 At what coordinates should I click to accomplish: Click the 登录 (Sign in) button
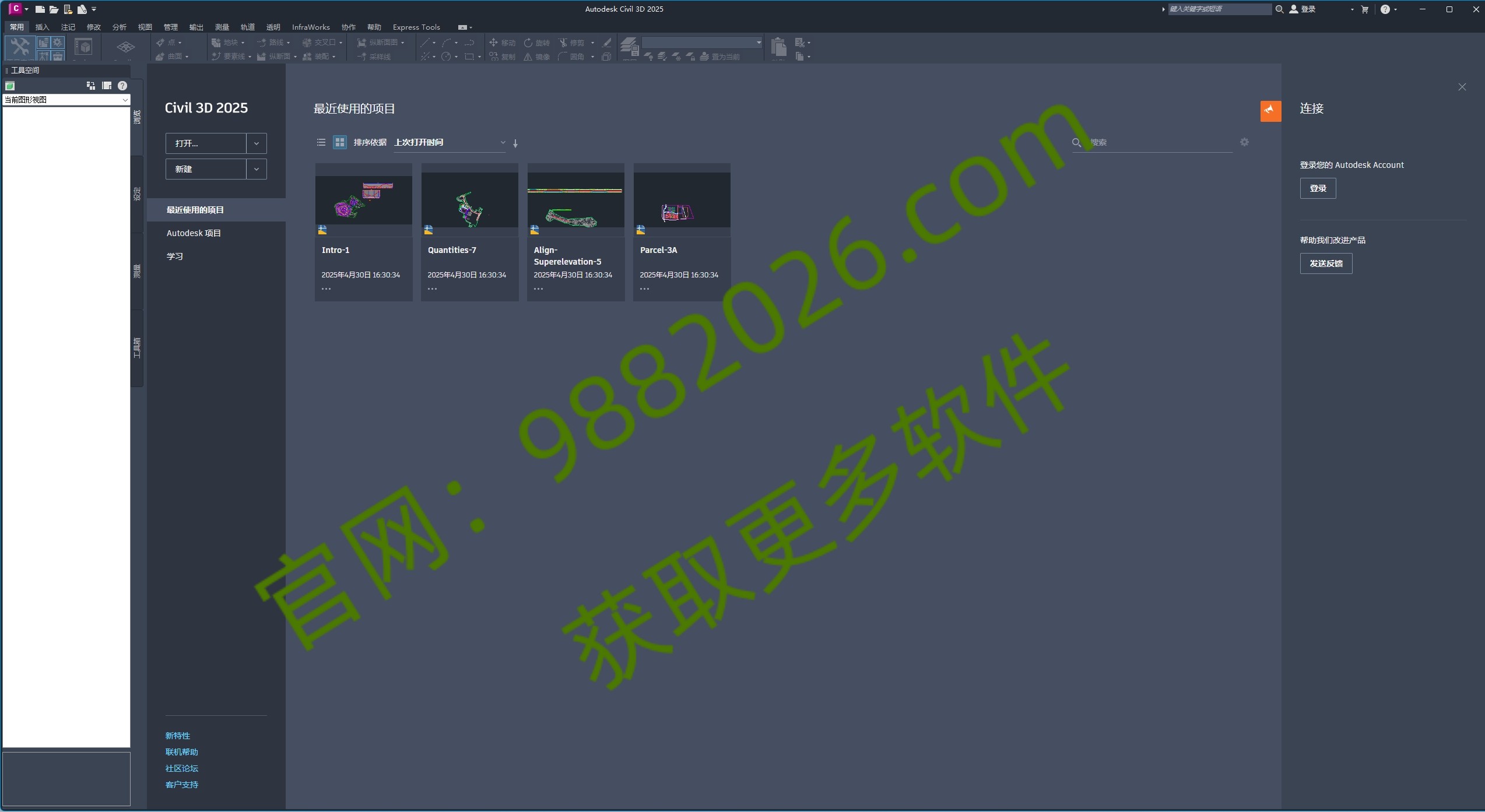coord(1317,188)
